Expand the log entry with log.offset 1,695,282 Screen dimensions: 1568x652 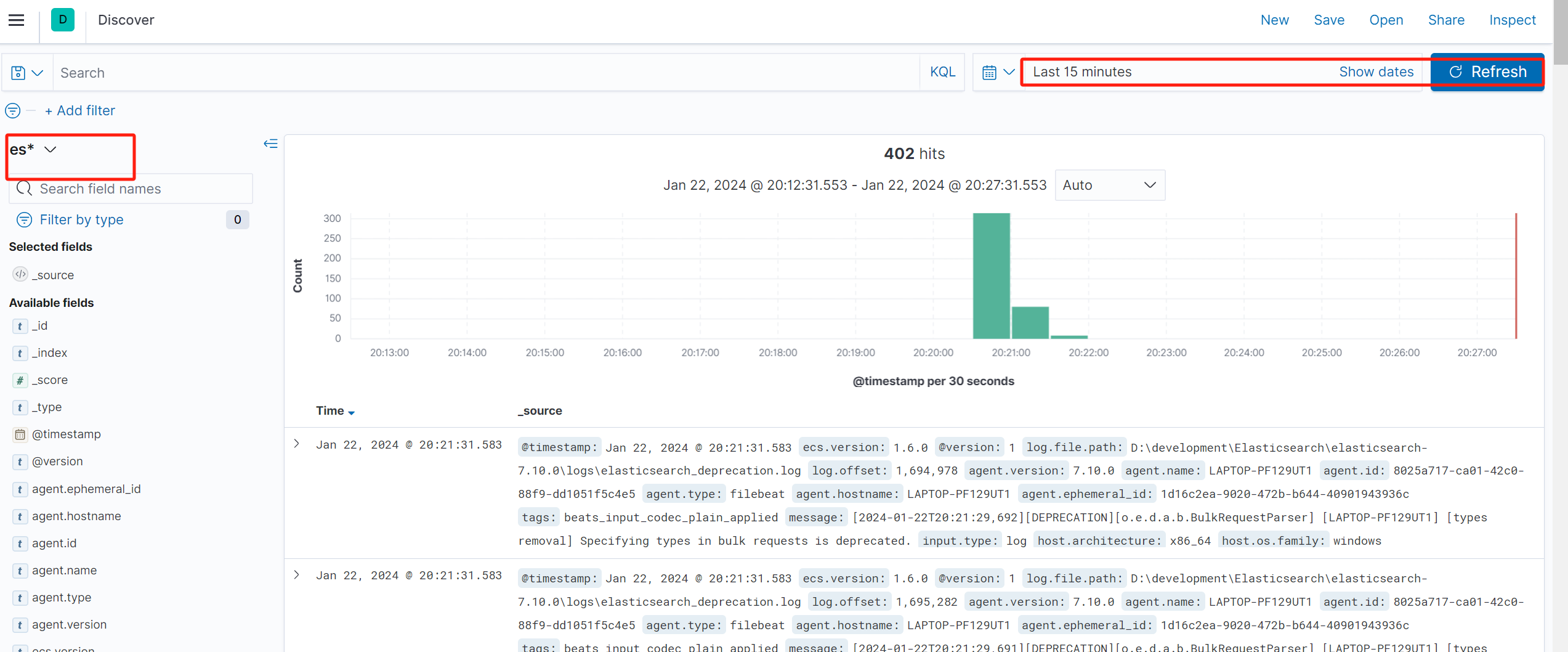[x=297, y=575]
